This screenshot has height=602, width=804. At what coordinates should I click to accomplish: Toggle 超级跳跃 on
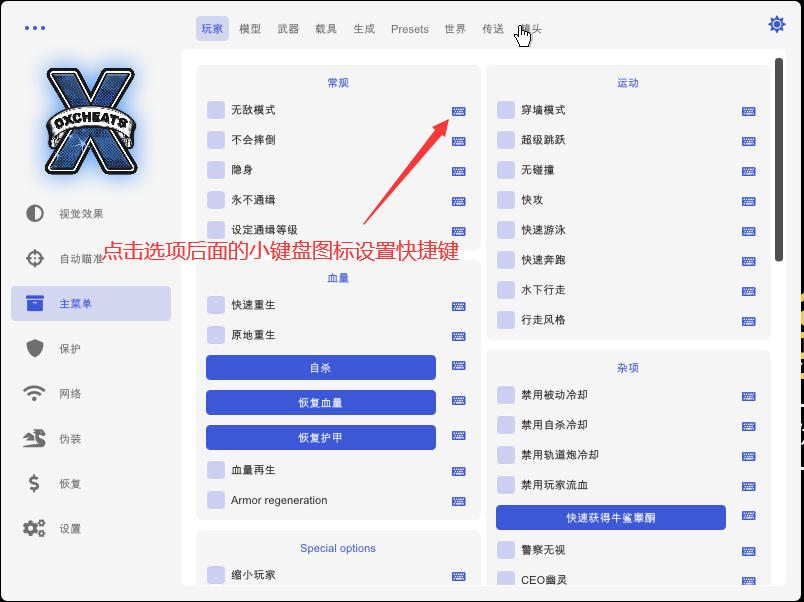[x=505, y=141]
